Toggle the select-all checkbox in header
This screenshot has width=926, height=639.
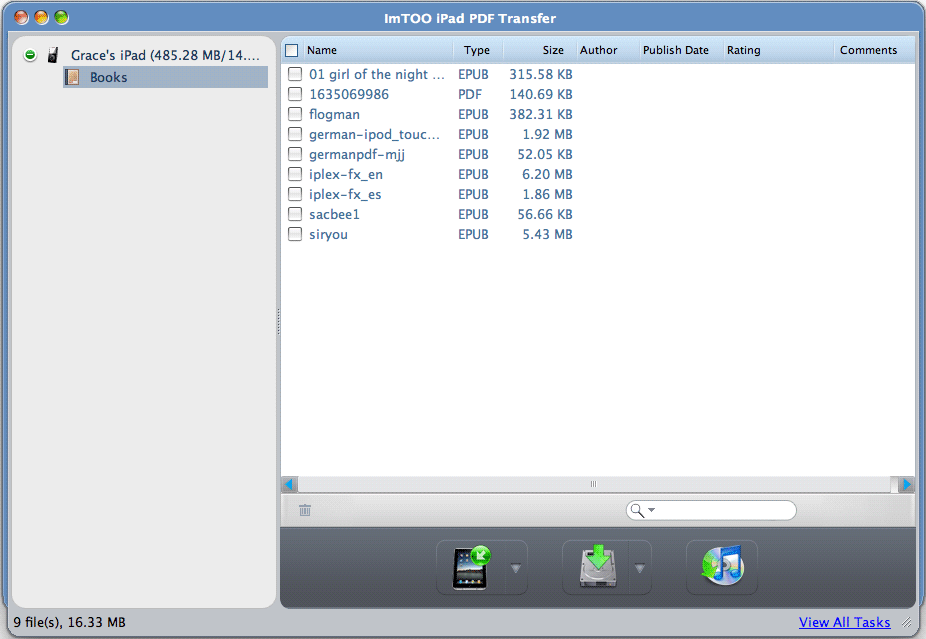pyautogui.click(x=292, y=50)
